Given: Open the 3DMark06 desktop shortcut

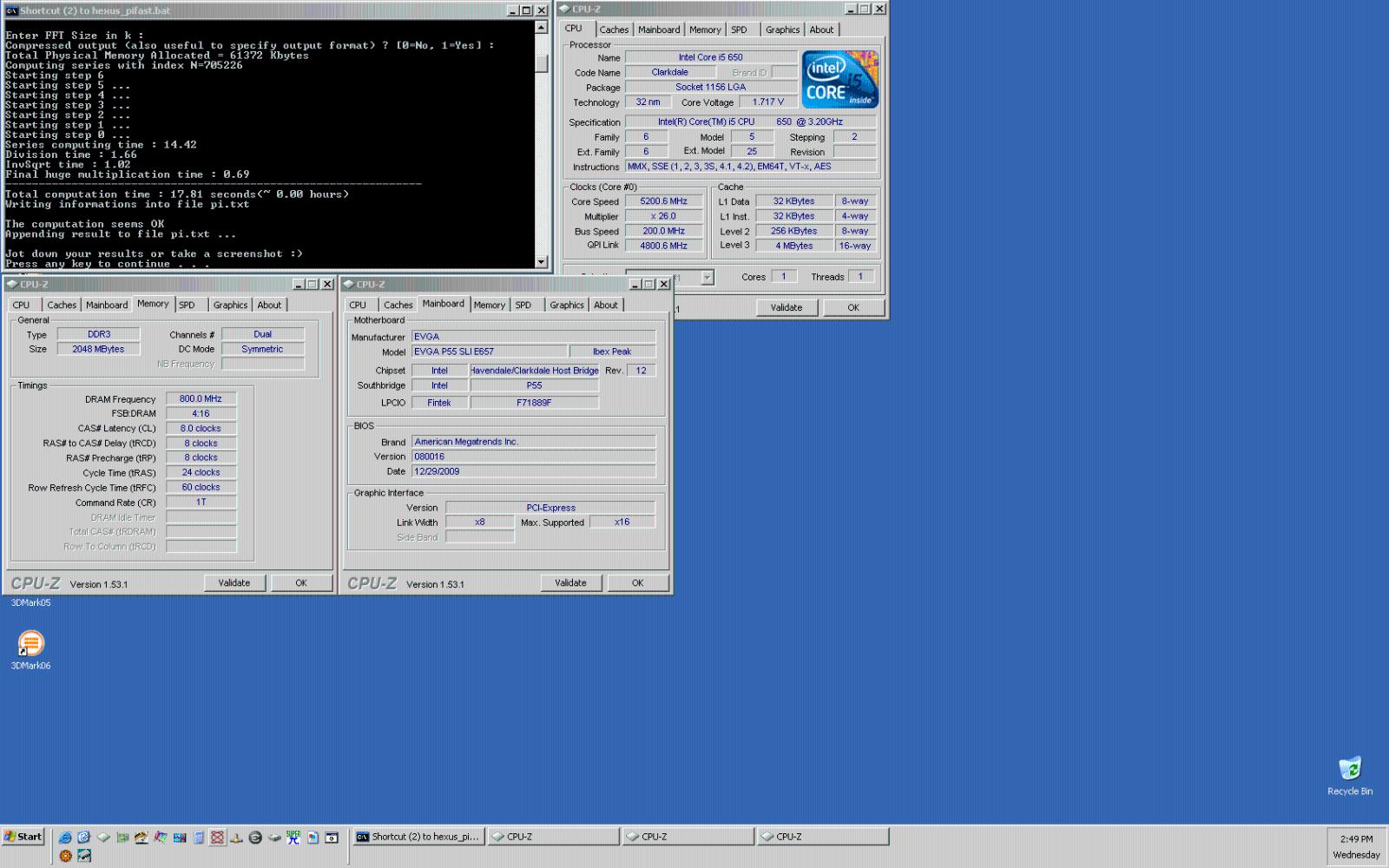Looking at the screenshot, I should (x=30, y=649).
